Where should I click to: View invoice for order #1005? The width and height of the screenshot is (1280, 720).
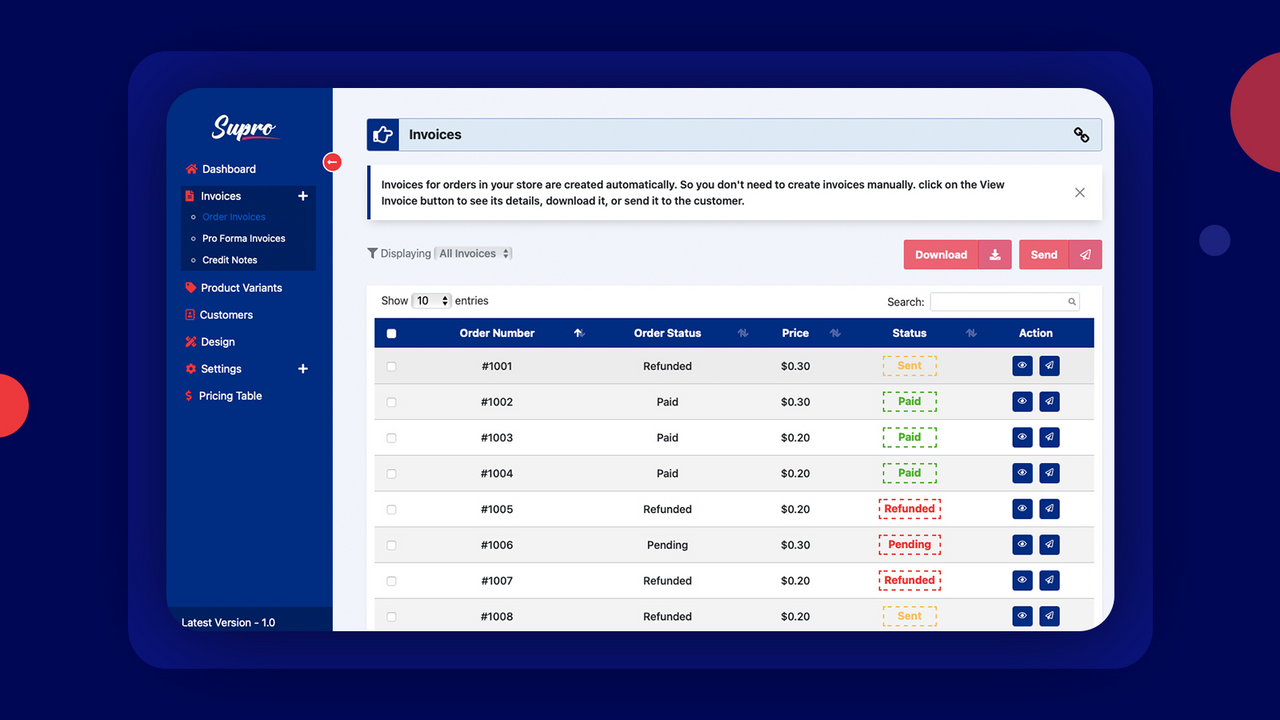coord(1022,509)
